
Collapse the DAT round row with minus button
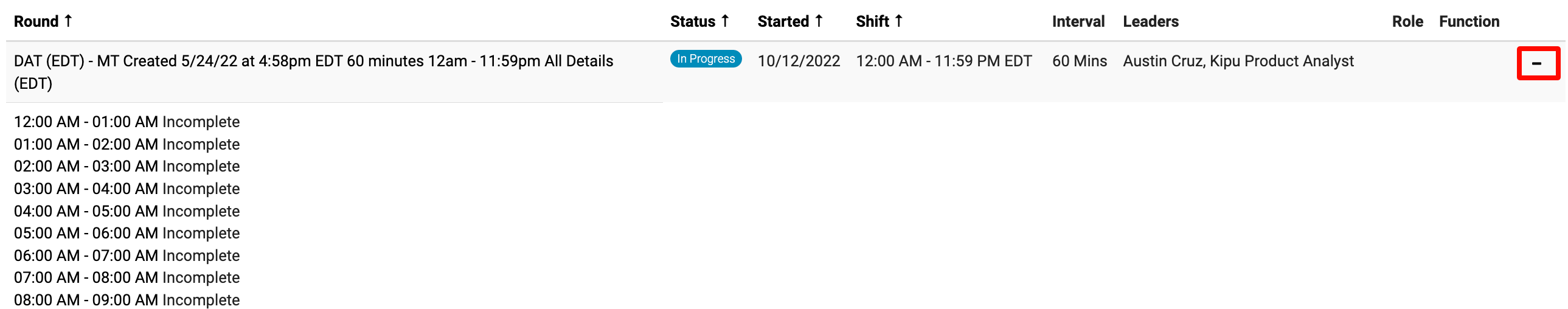(1537, 63)
